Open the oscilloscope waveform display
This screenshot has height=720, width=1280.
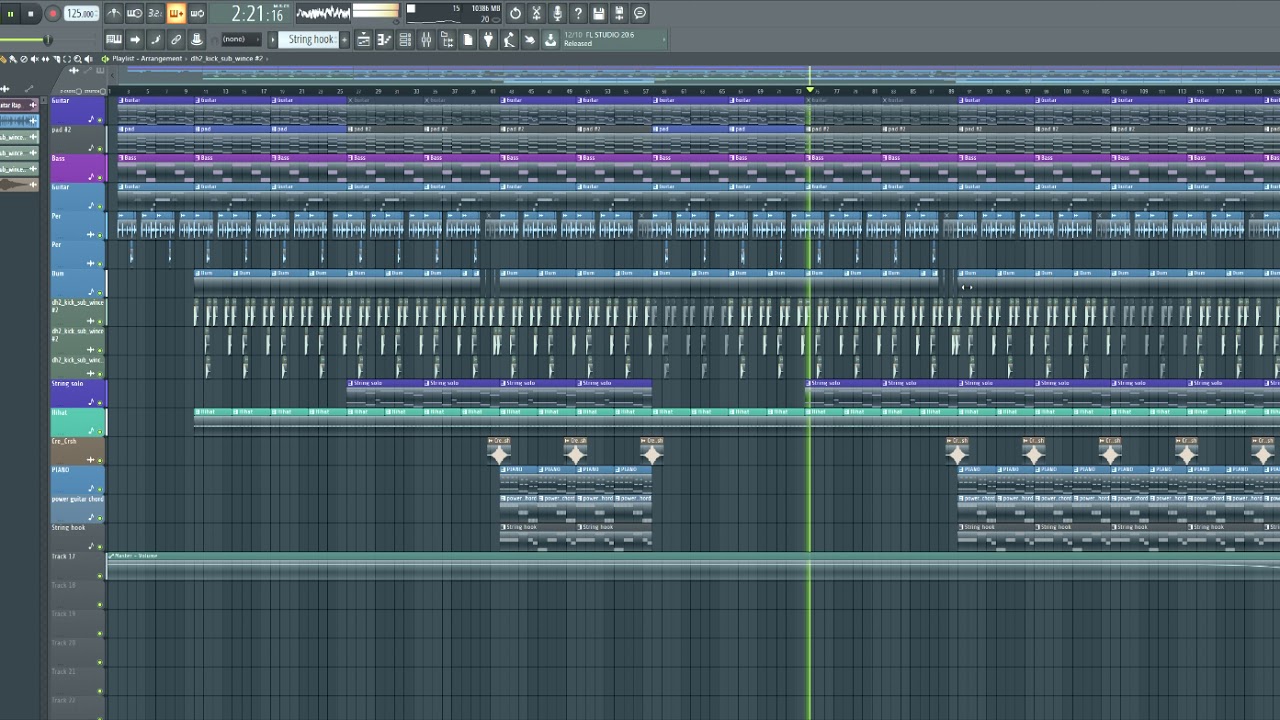coord(323,13)
